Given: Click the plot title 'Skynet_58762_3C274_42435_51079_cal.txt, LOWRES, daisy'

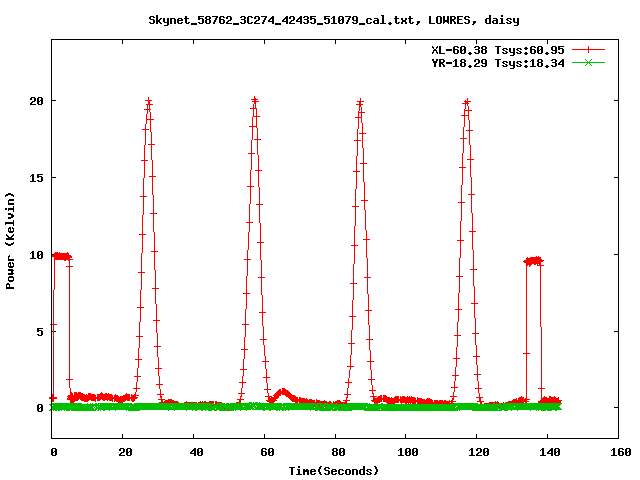Looking at the screenshot, I should click(x=334, y=20).
